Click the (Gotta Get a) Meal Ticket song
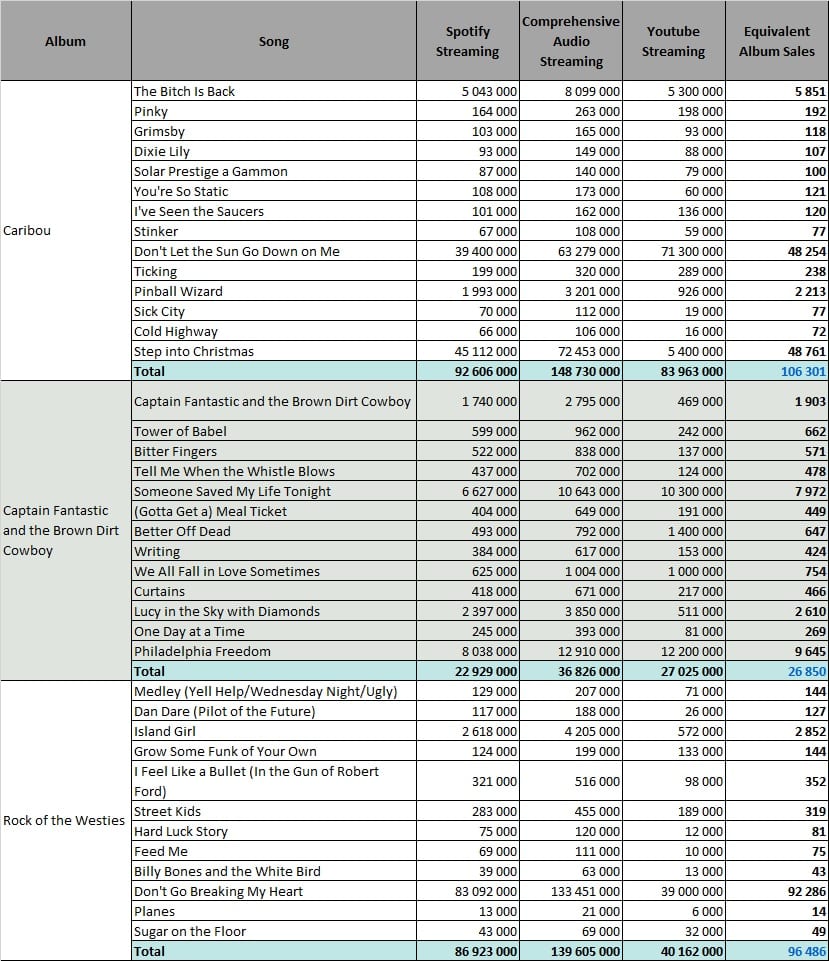 [x=274, y=511]
